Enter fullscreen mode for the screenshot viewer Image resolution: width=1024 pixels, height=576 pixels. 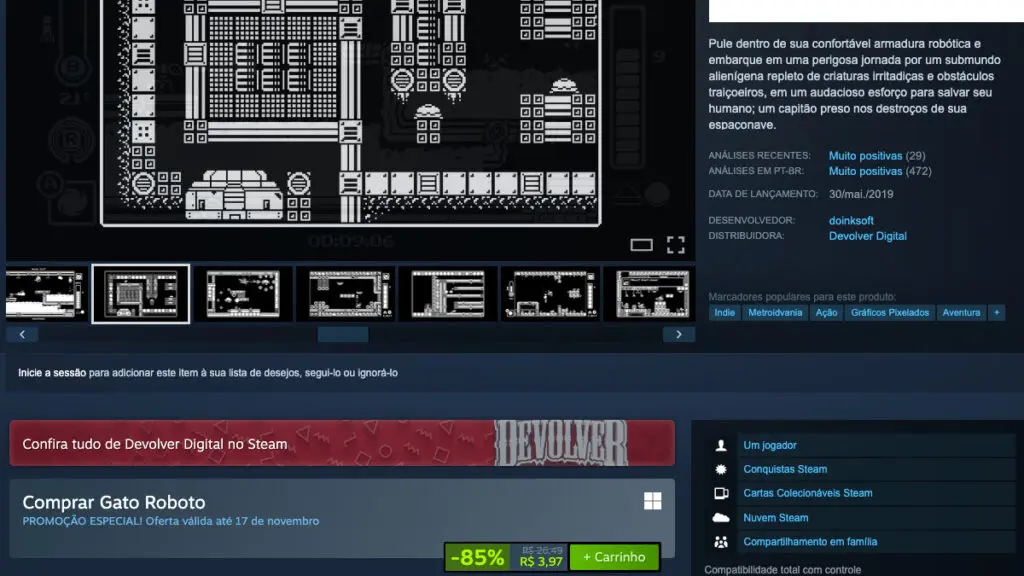(x=675, y=243)
